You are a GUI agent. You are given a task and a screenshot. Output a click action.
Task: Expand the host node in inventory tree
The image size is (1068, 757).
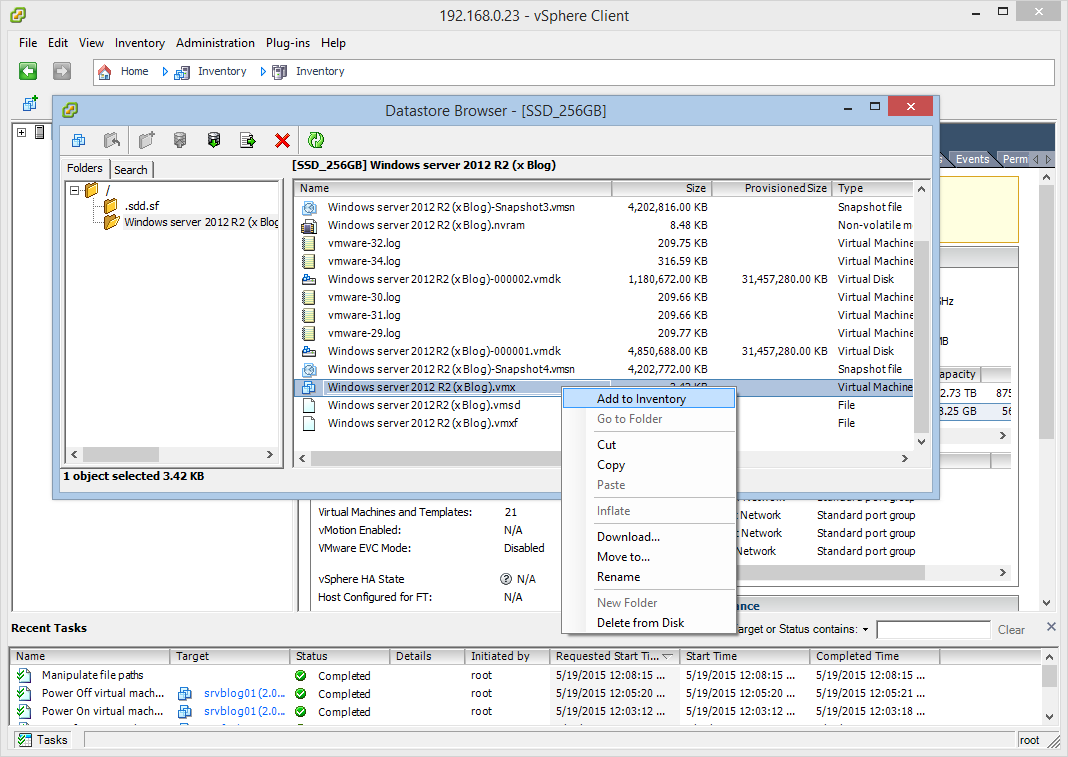click(x=22, y=132)
